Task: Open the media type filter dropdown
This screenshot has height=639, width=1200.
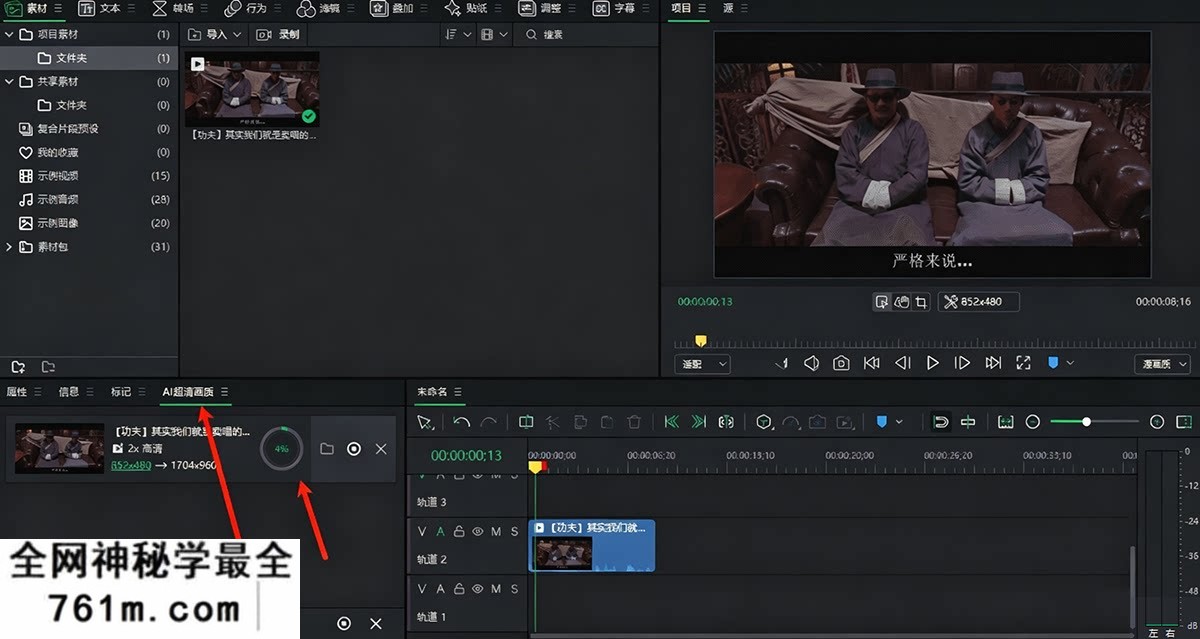Action: [x=492, y=34]
